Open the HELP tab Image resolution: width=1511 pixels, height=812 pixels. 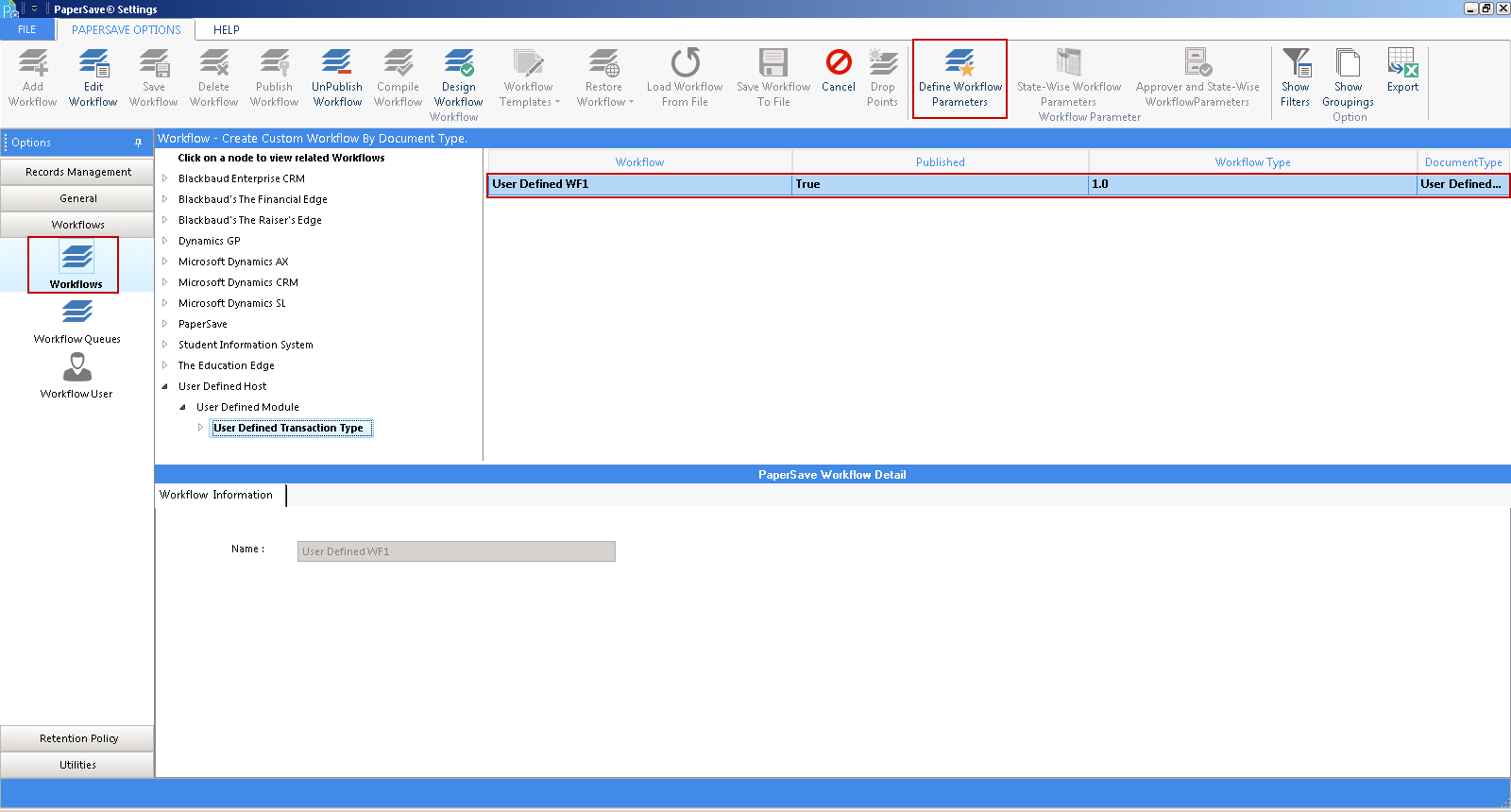coord(227,29)
